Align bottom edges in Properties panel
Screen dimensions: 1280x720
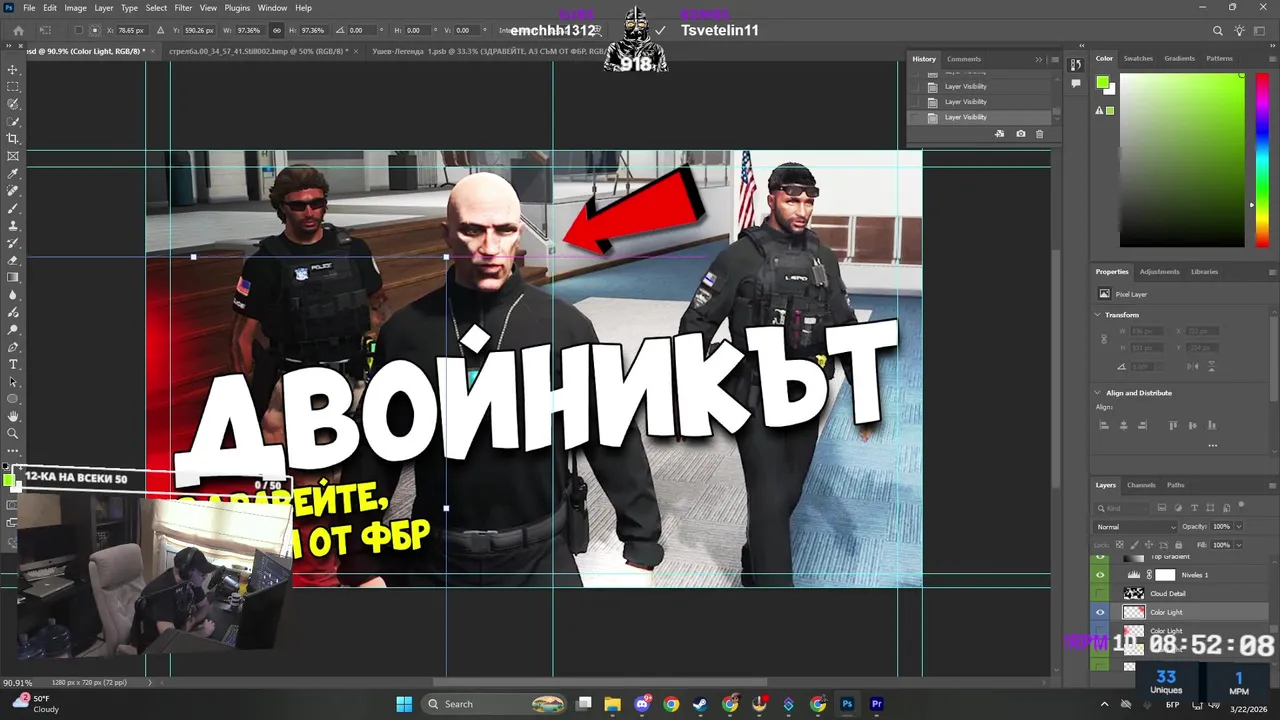pos(1212,425)
